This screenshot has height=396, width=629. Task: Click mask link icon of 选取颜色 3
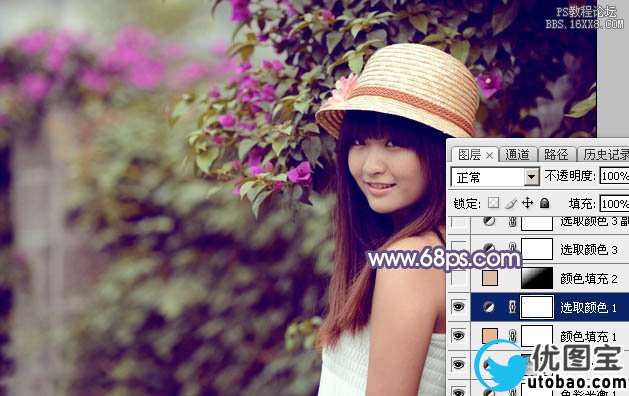point(512,247)
